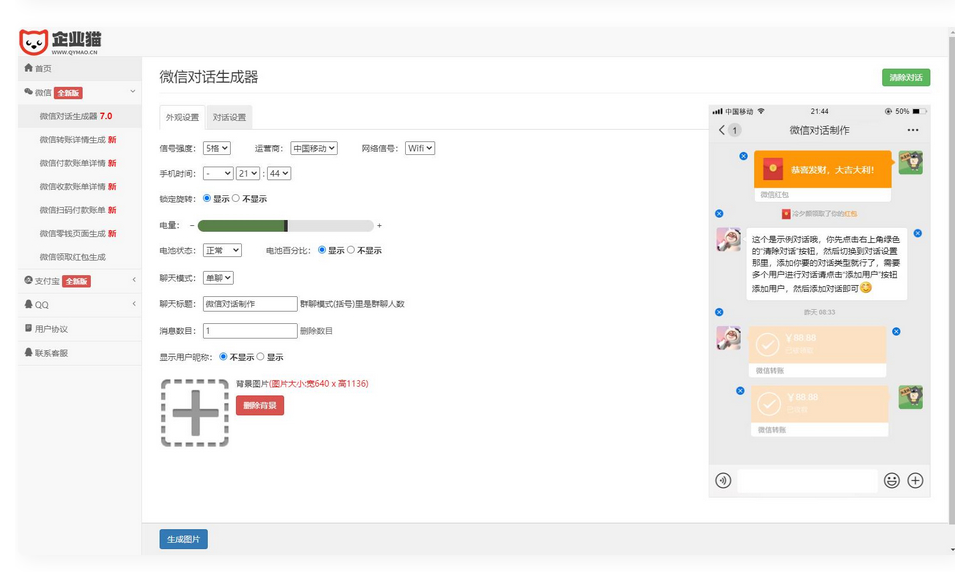Switch to the 对话设置 tab
The height and width of the screenshot is (572, 958).
(229, 117)
